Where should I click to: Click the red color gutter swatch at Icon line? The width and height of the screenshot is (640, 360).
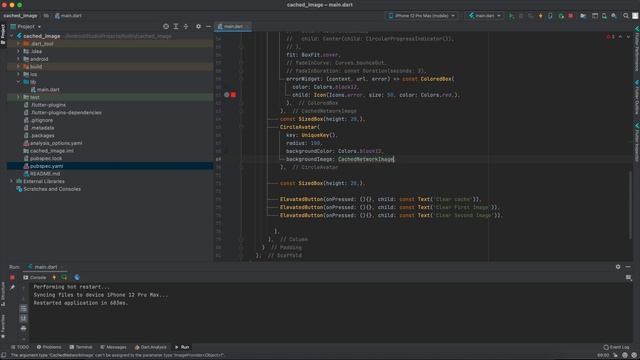(233, 95)
